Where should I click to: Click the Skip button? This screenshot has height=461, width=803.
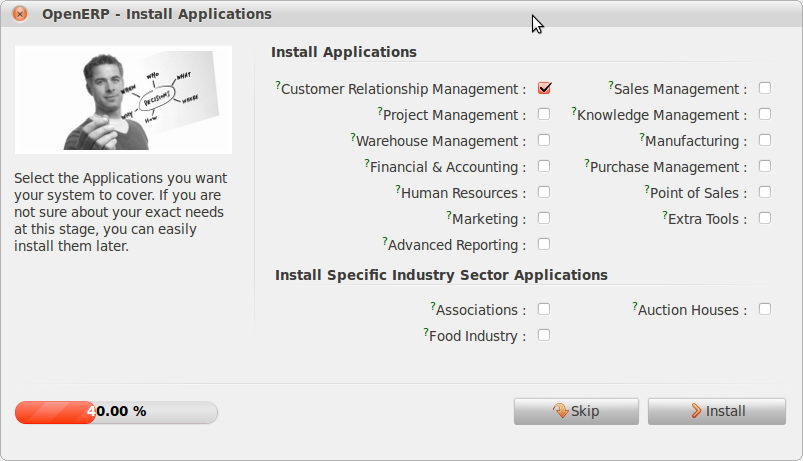coord(575,411)
